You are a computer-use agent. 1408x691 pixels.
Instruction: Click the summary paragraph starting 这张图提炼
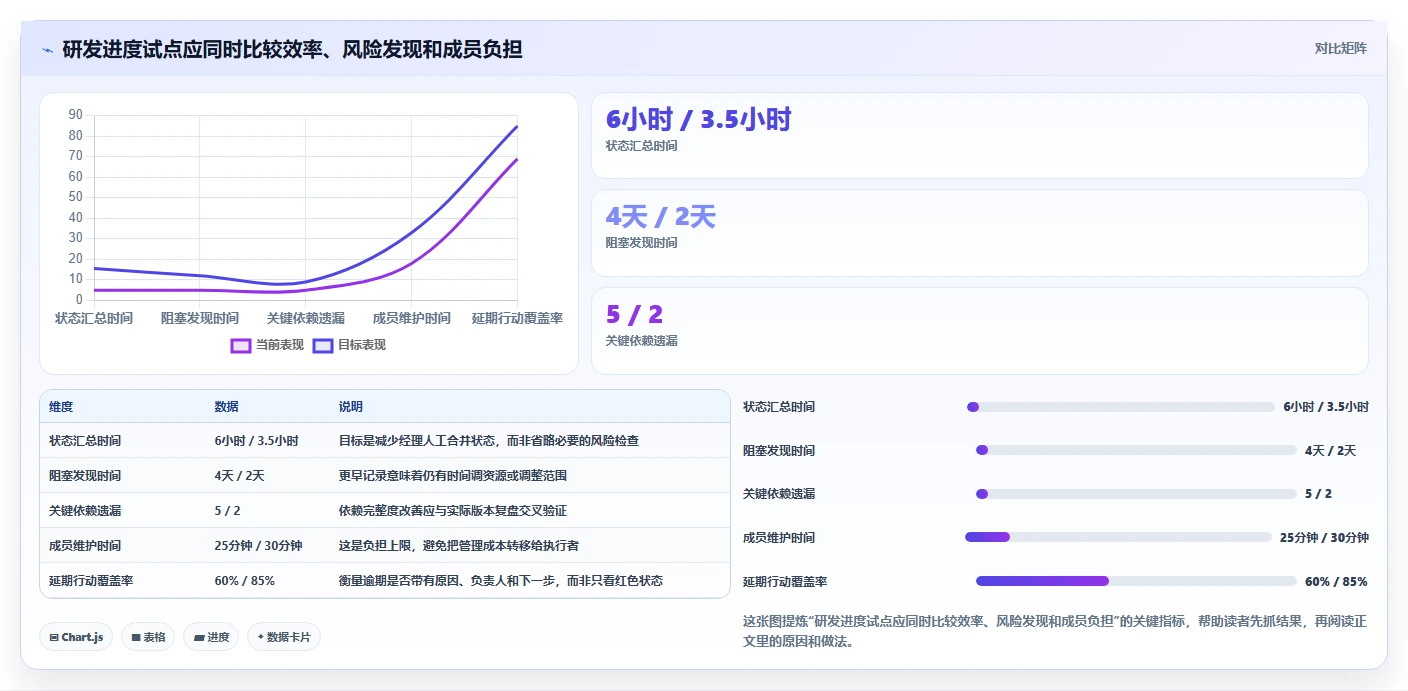1055,631
